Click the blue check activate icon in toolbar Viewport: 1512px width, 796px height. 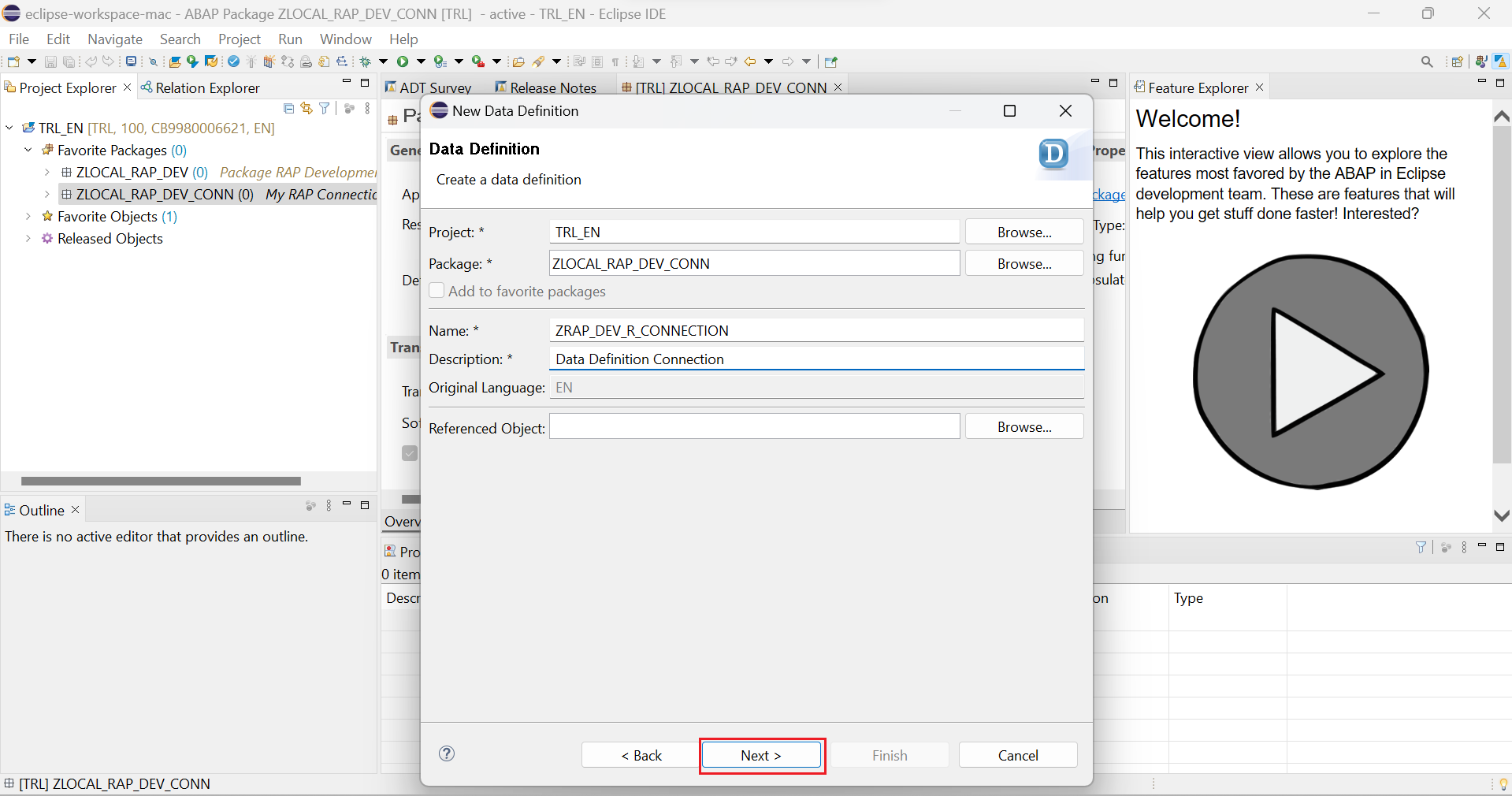click(x=234, y=61)
